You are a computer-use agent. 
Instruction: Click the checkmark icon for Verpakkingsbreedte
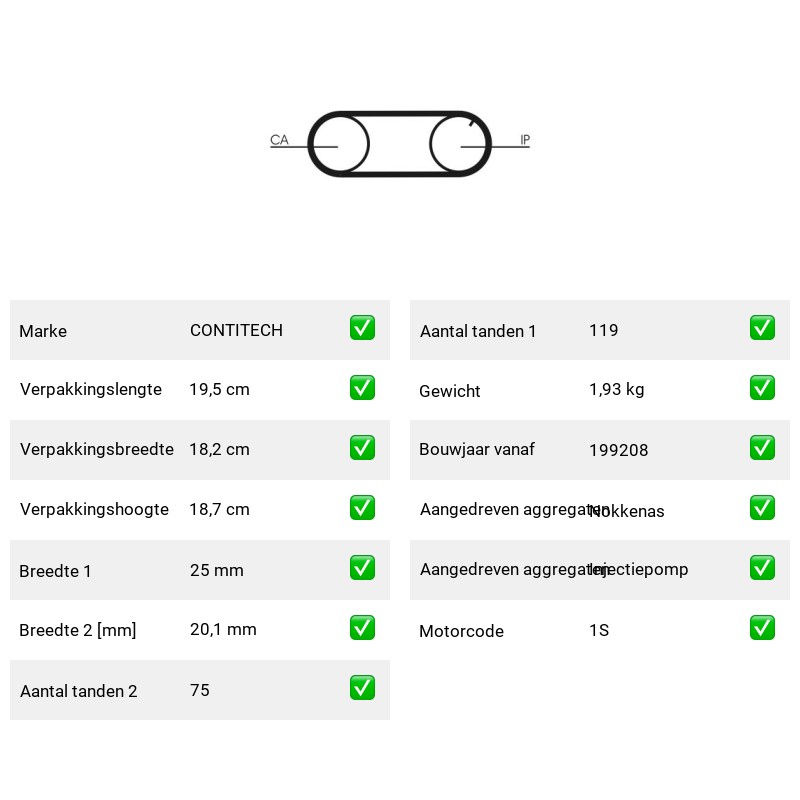pyautogui.click(x=362, y=447)
